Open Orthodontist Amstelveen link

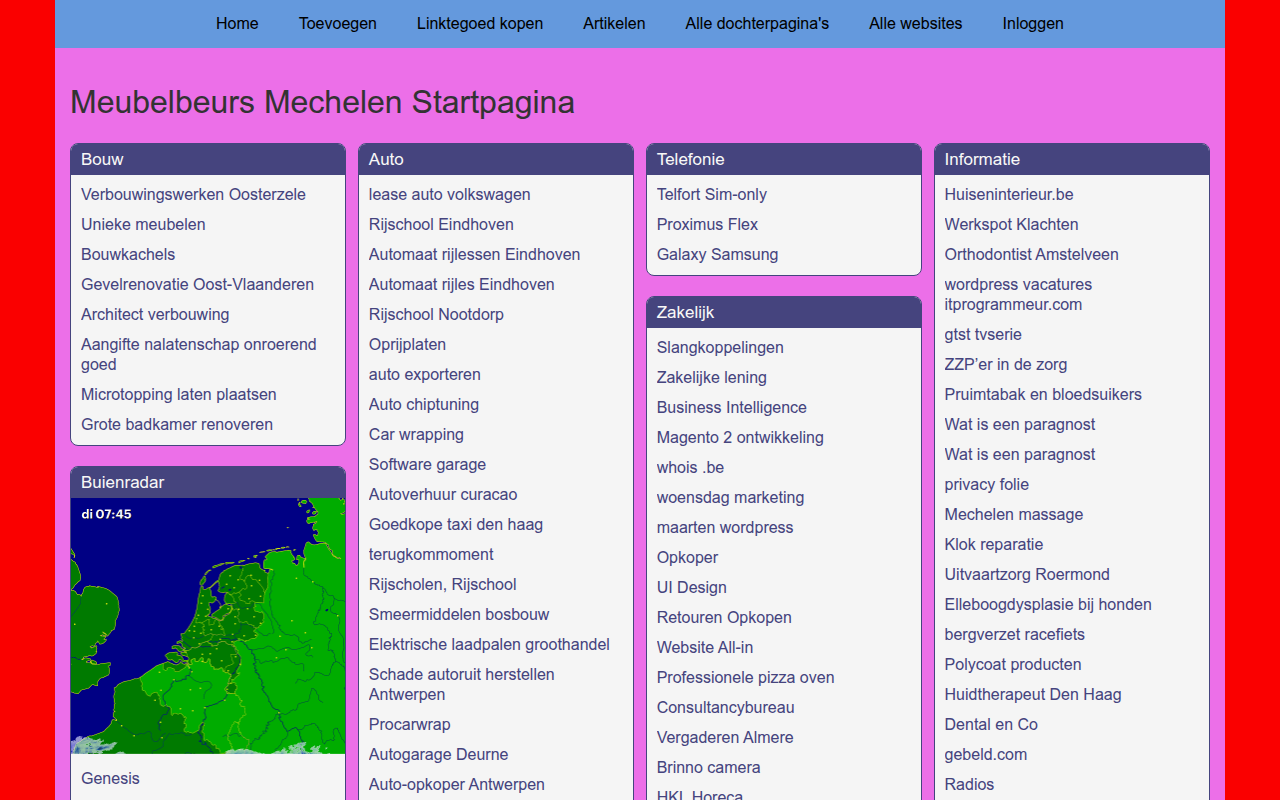point(1032,254)
